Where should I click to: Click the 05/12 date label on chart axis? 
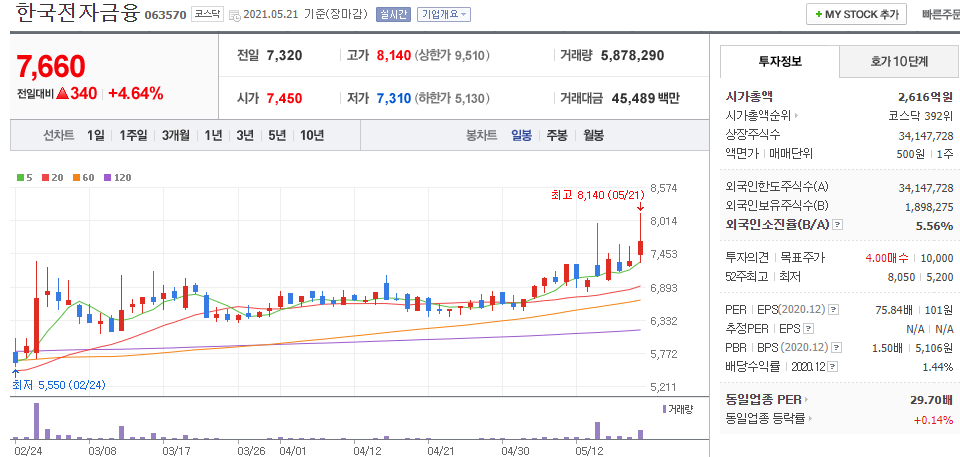click(x=588, y=450)
